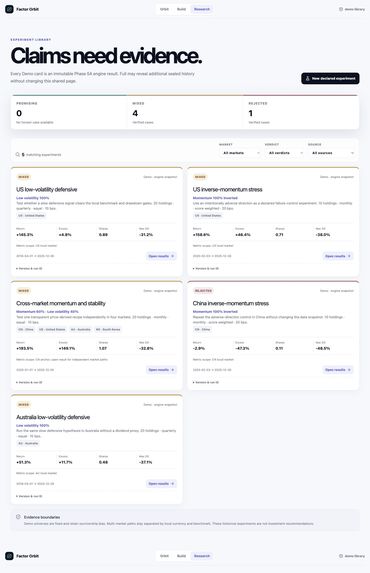Click the Evidence boundaries heading

[42, 517]
